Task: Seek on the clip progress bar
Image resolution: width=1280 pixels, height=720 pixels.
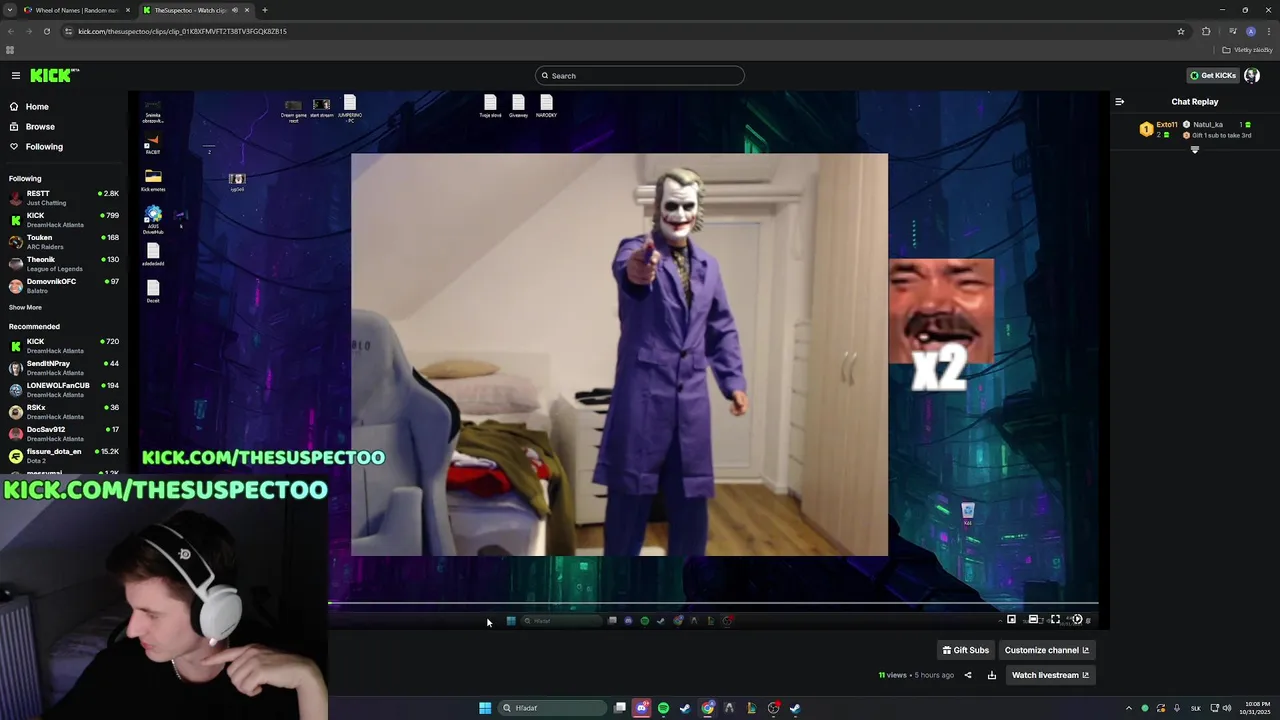Action: point(713,603)
